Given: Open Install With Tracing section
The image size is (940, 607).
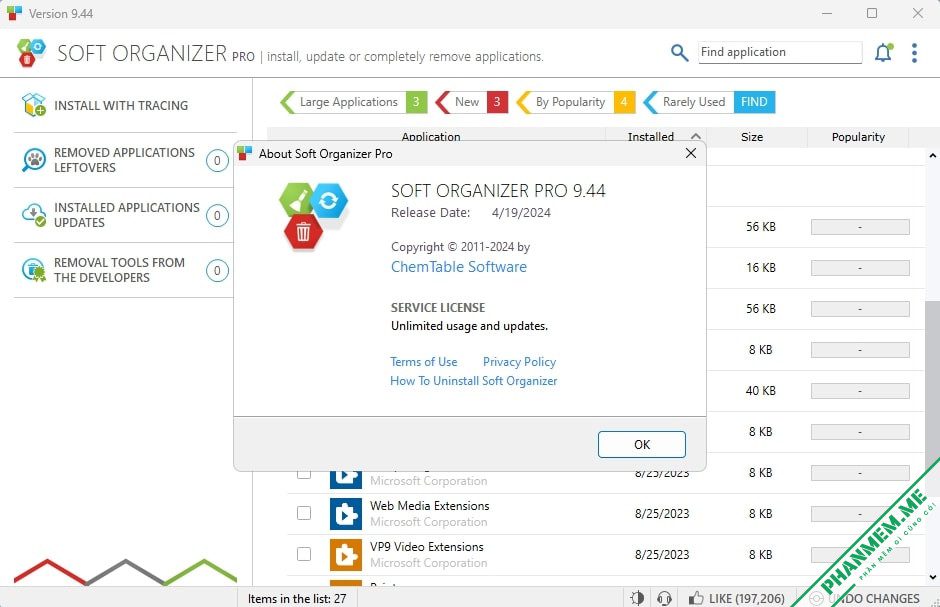Looking at the screenshot, I should [x=125, y=105].
